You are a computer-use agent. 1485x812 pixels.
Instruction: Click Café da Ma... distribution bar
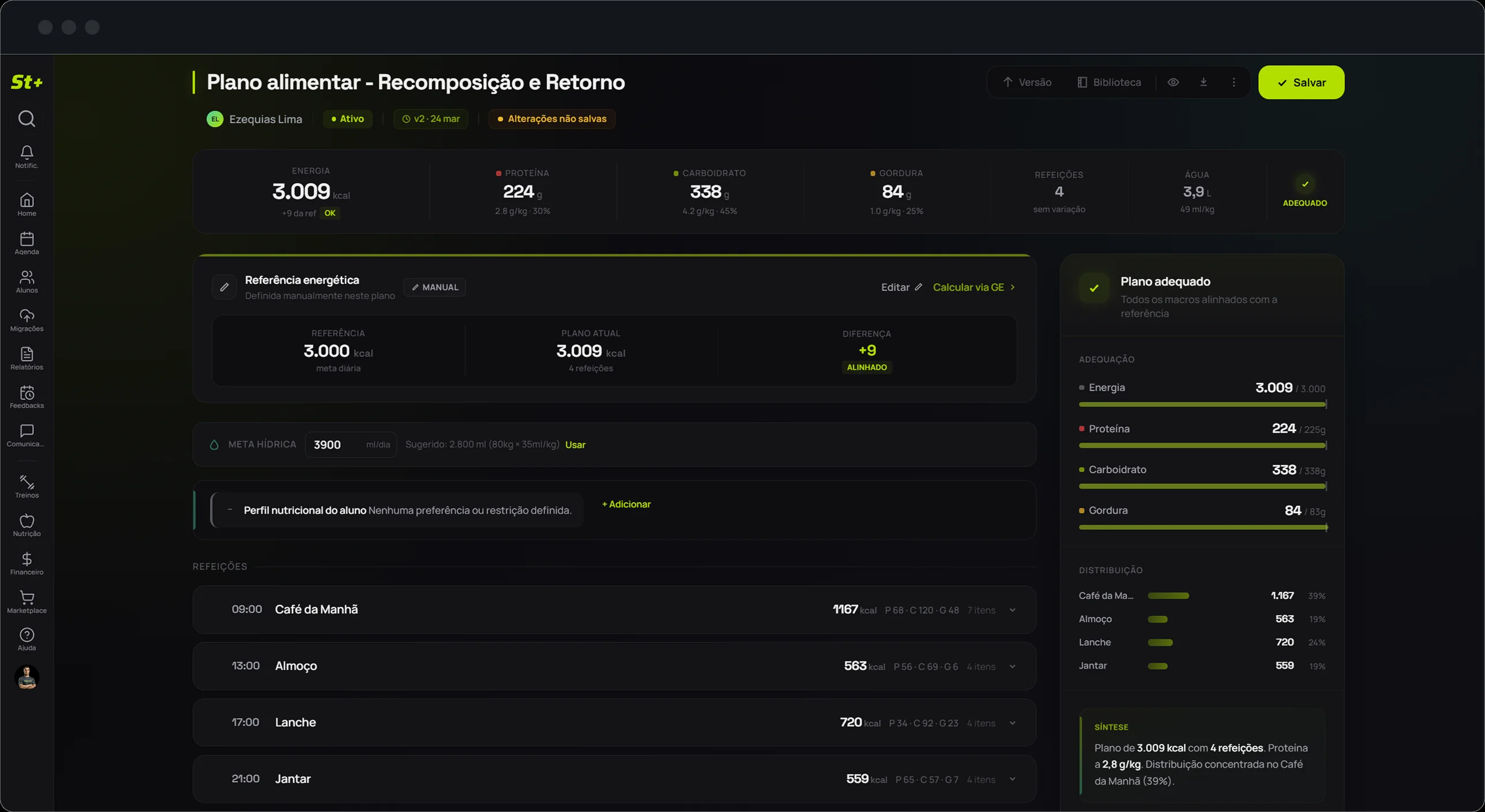1168,596
